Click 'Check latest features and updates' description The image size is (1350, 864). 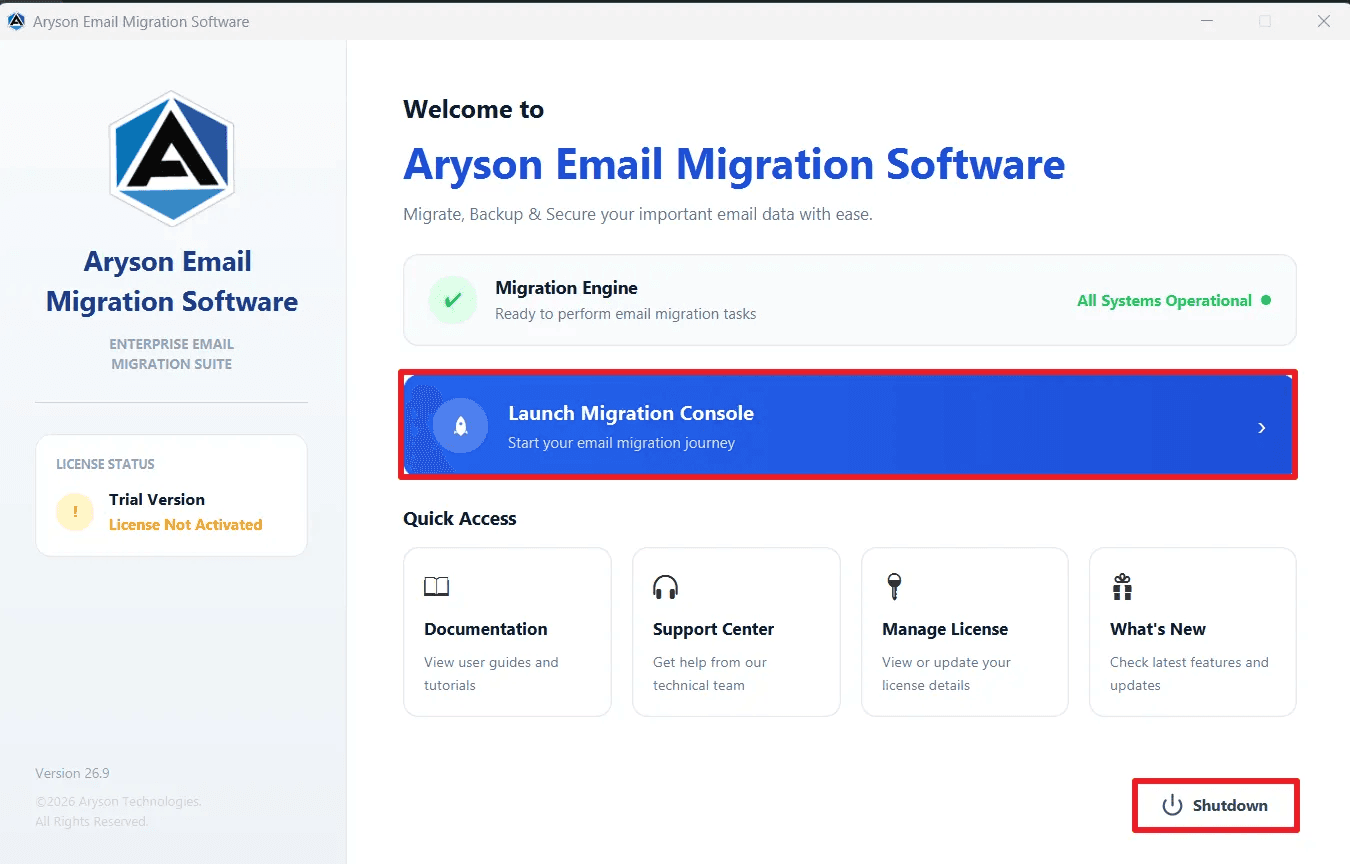(1189, 674)
